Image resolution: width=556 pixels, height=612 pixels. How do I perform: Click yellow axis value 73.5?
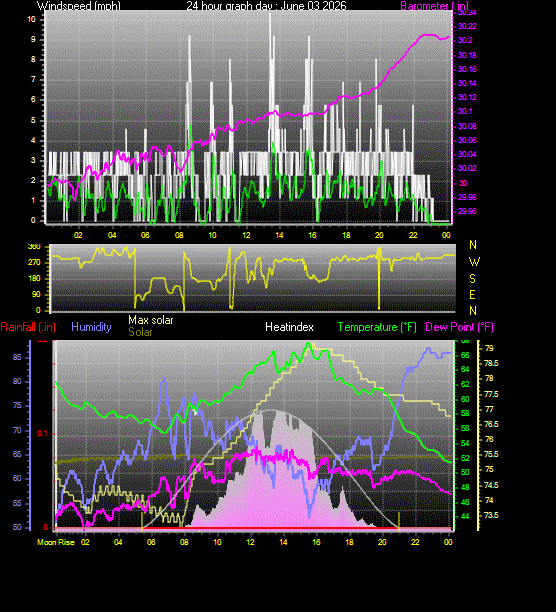click(491, 516)
